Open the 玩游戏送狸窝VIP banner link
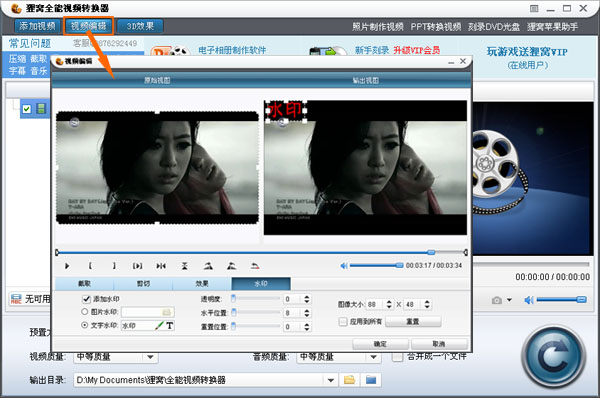 (x=527, y=52)
